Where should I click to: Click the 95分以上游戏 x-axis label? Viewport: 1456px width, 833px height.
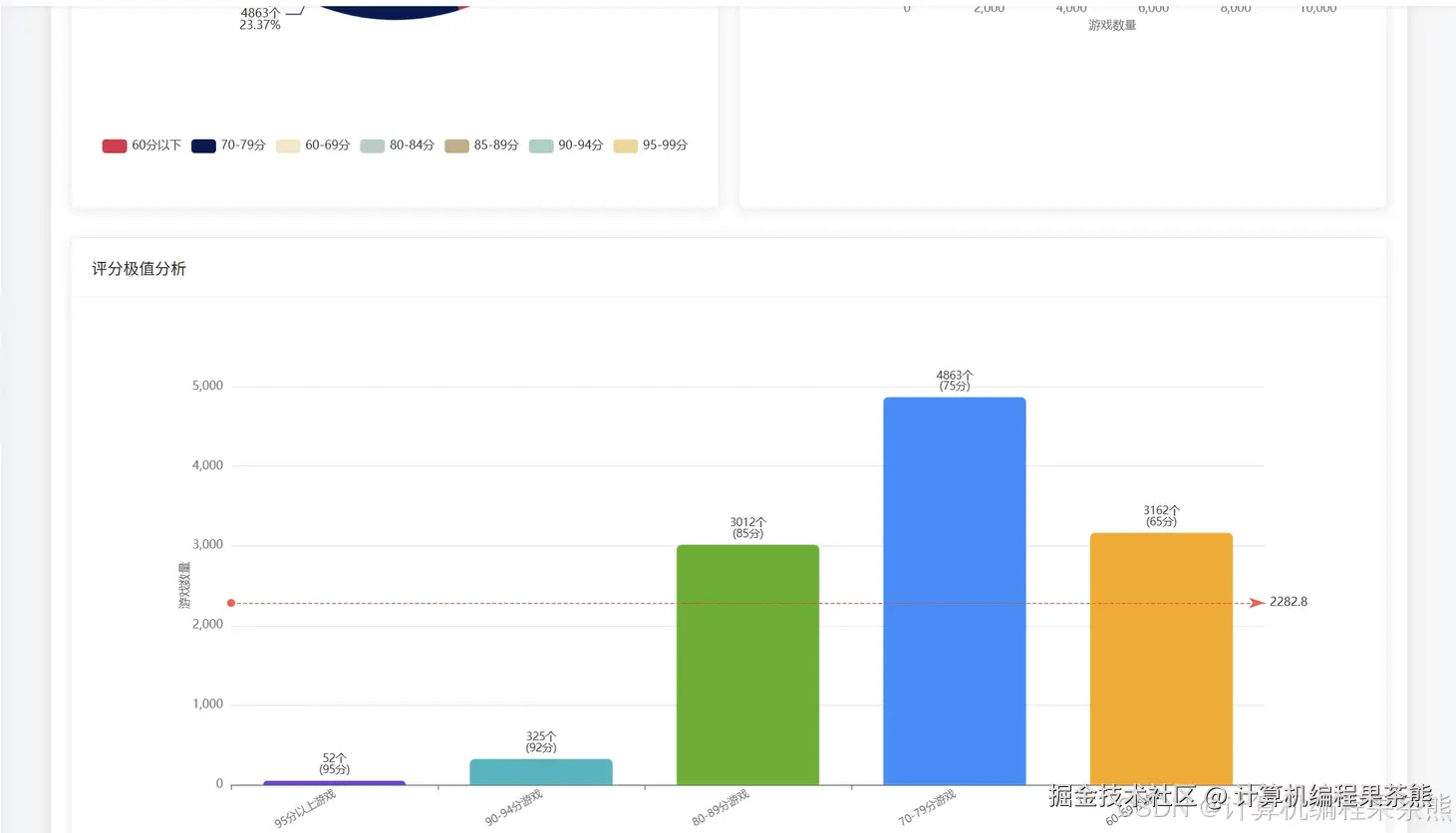[305, 809]
